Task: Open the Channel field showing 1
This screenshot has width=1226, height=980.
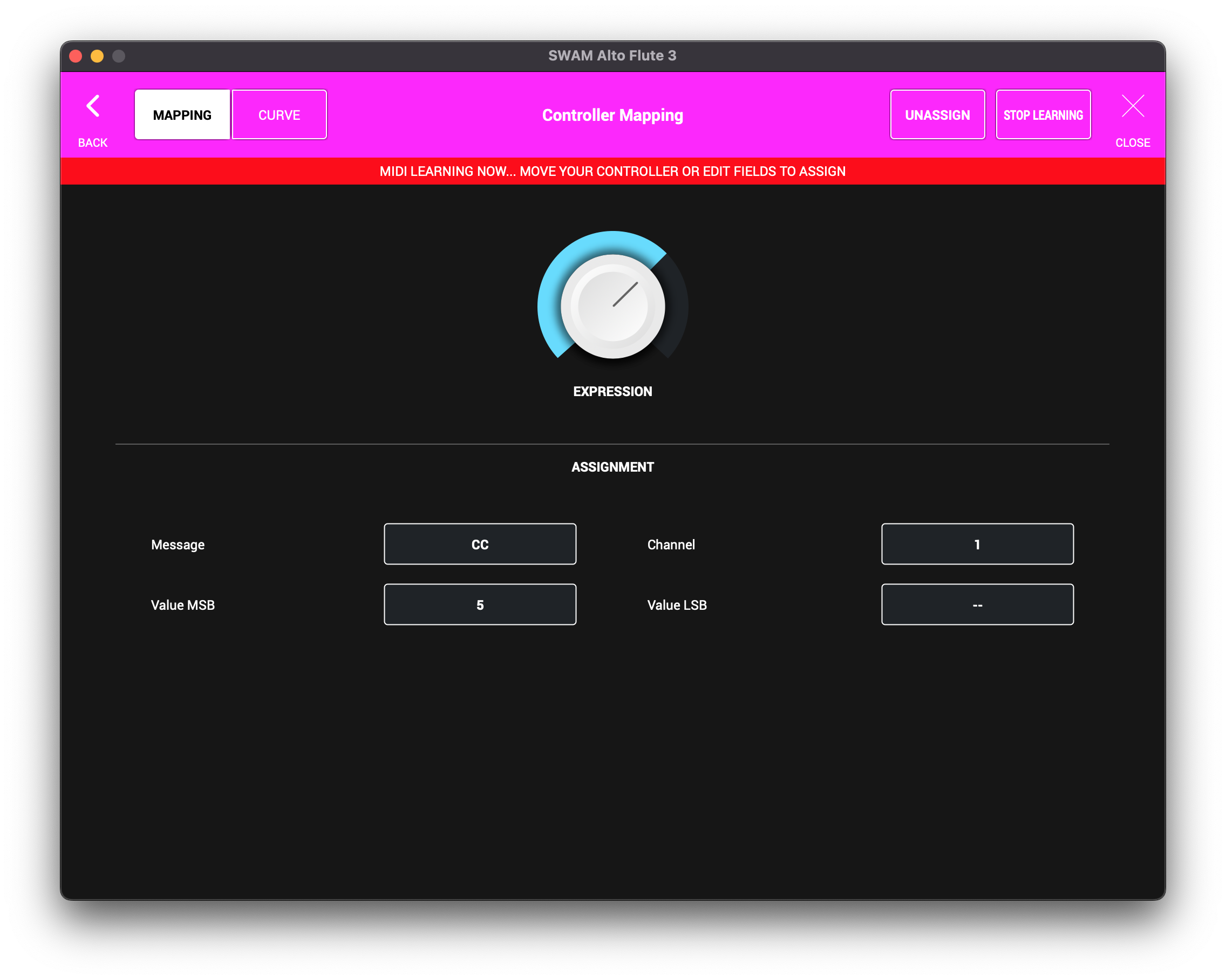Action: coord(977,545)
